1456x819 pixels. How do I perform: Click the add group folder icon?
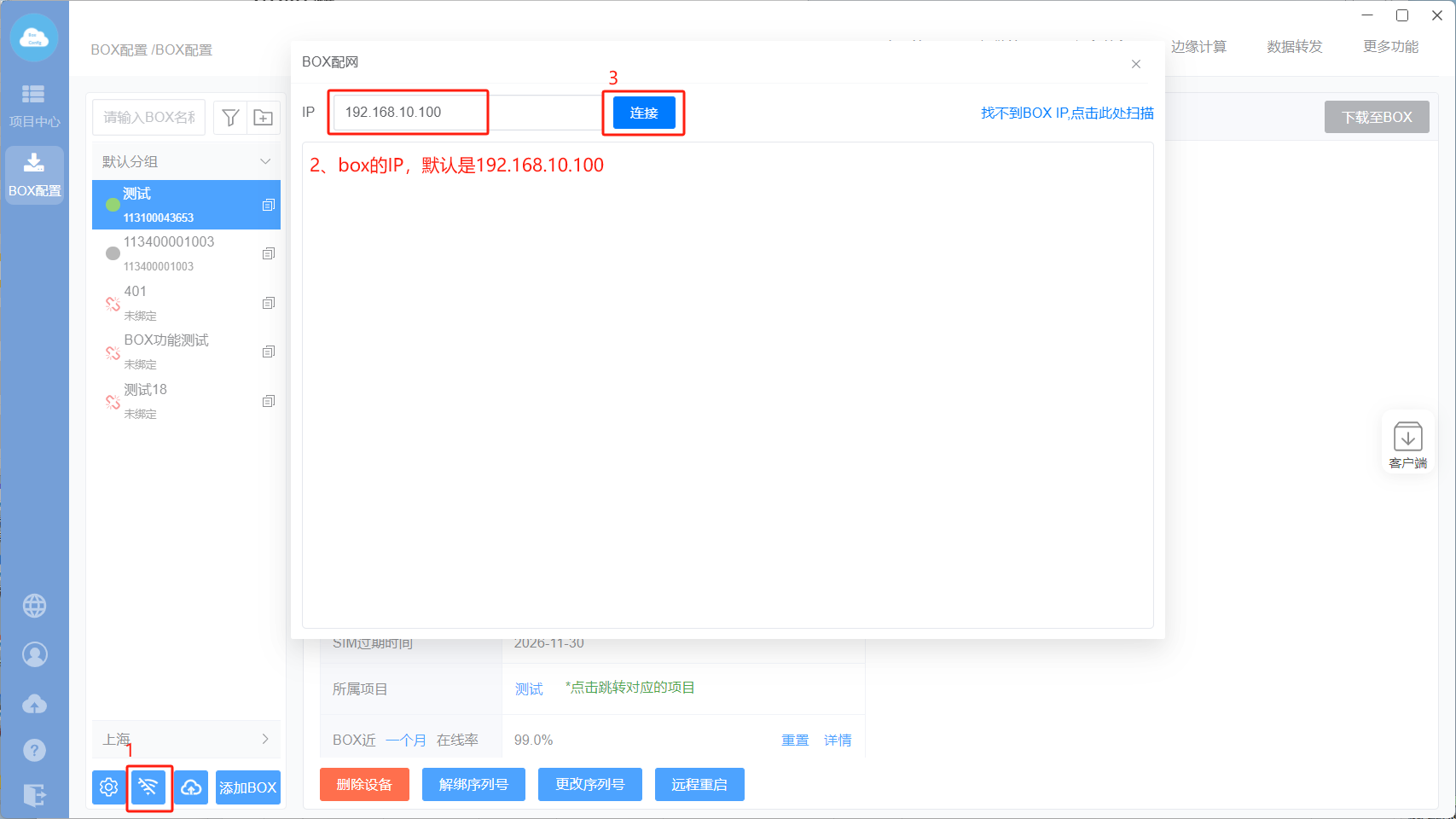pyautogui.click(x=264, y=118)
